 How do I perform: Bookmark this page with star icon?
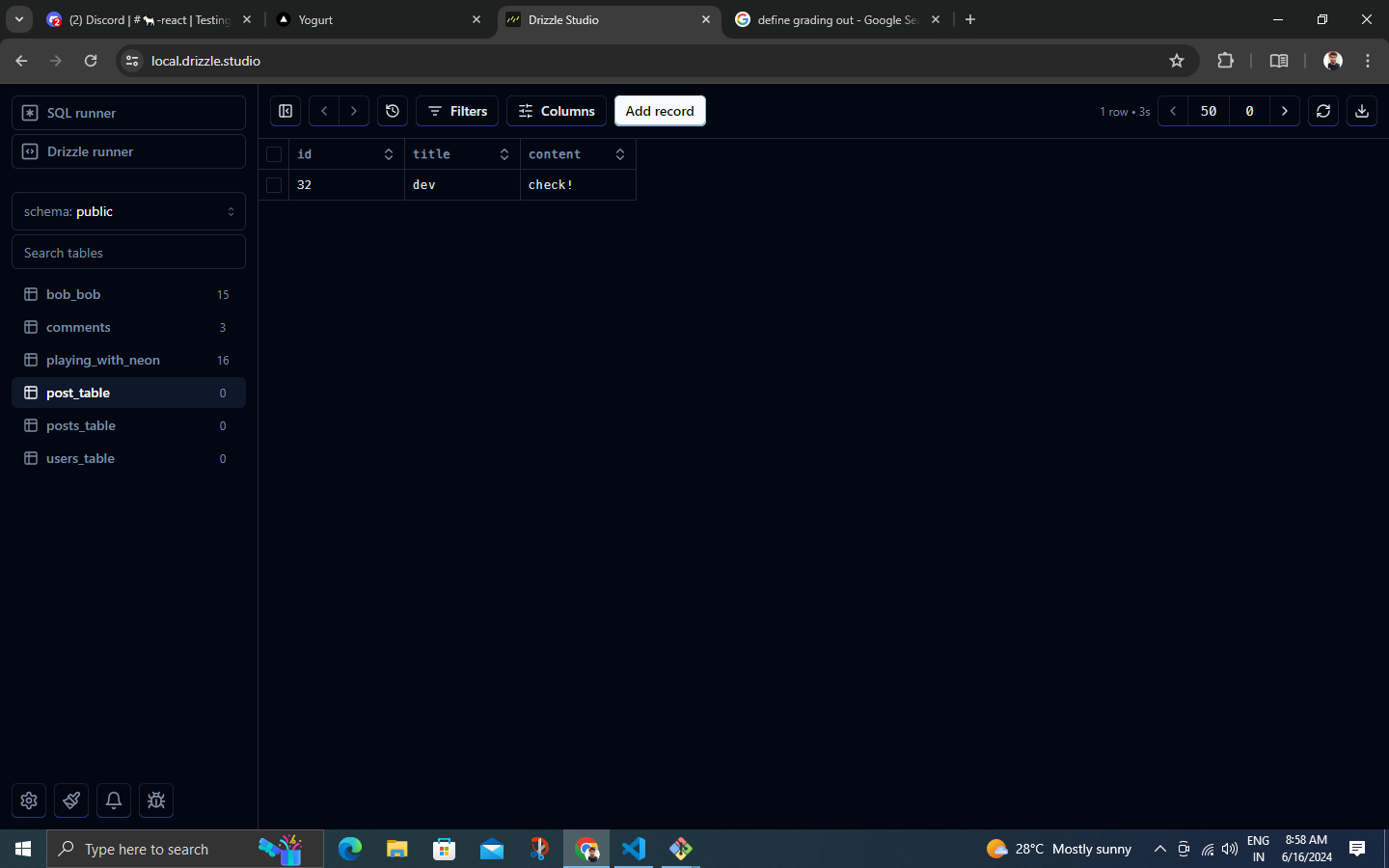[1177, 61]
